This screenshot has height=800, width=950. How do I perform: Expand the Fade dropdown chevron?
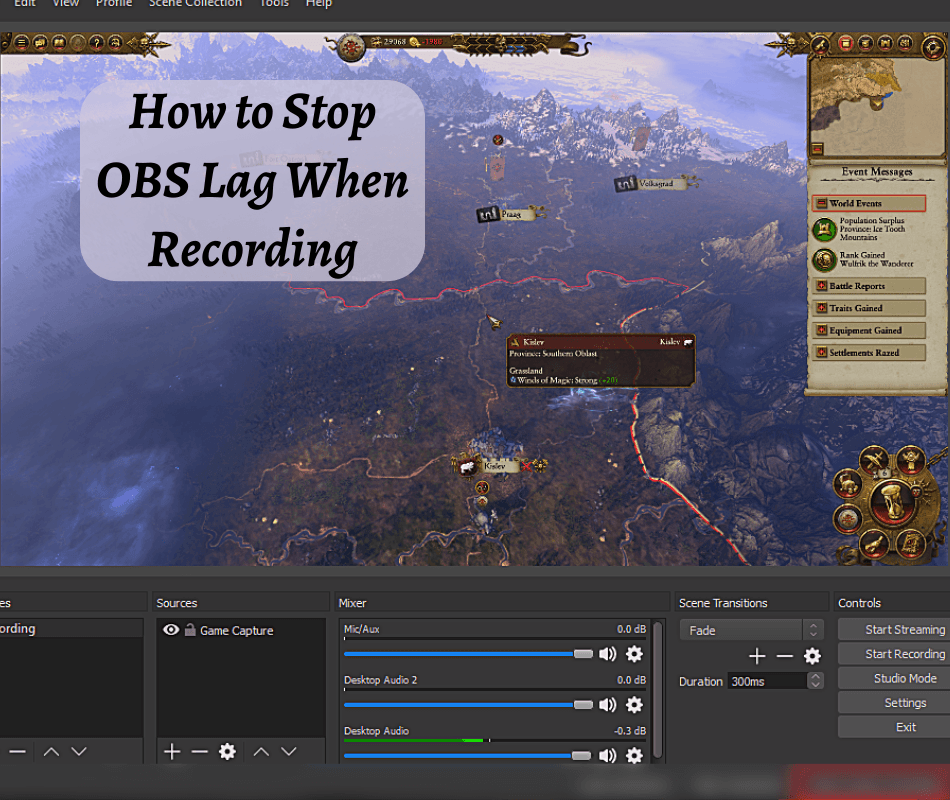coord(812,629)
